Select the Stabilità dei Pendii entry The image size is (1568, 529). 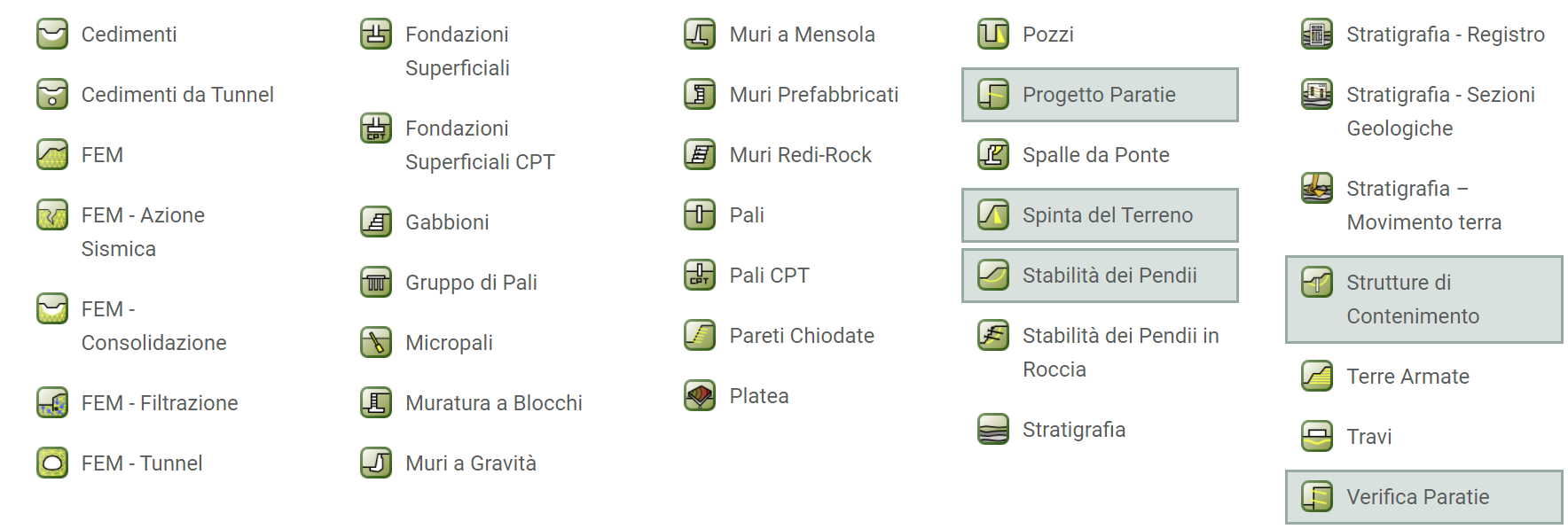[x=1100, y=276]
